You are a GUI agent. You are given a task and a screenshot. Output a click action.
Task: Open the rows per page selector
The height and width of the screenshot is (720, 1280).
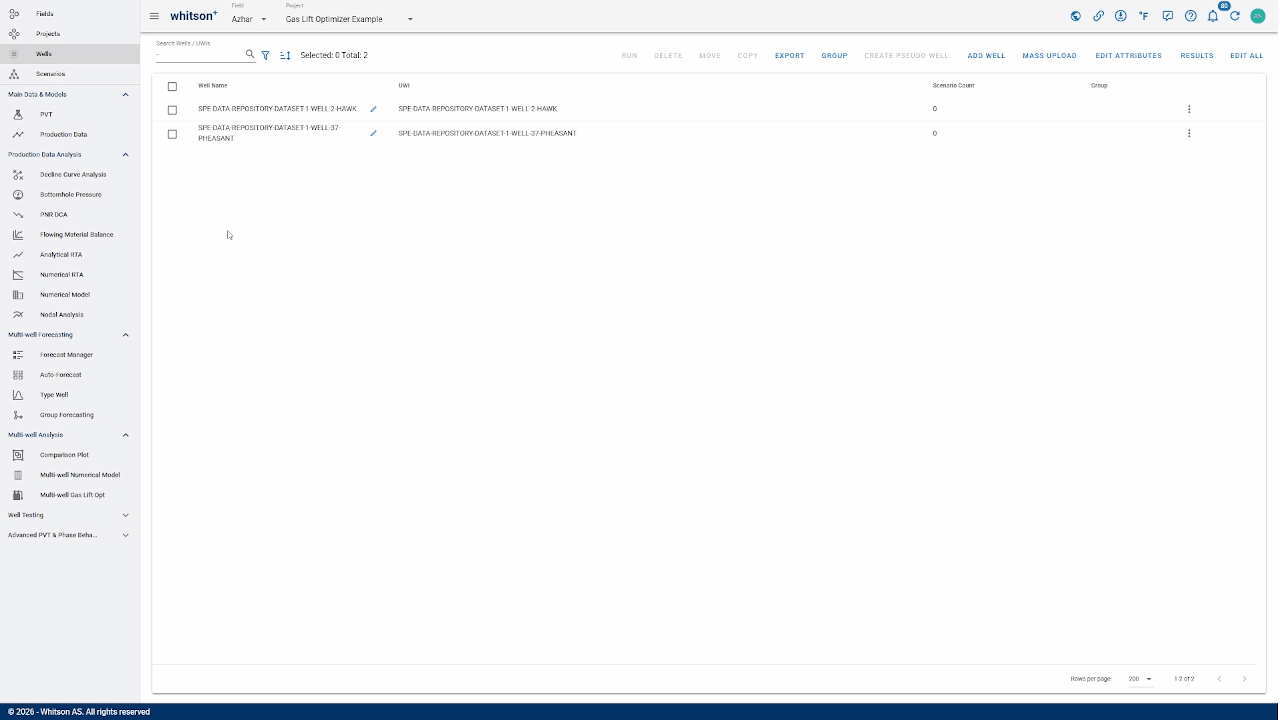click(1140, 679)
